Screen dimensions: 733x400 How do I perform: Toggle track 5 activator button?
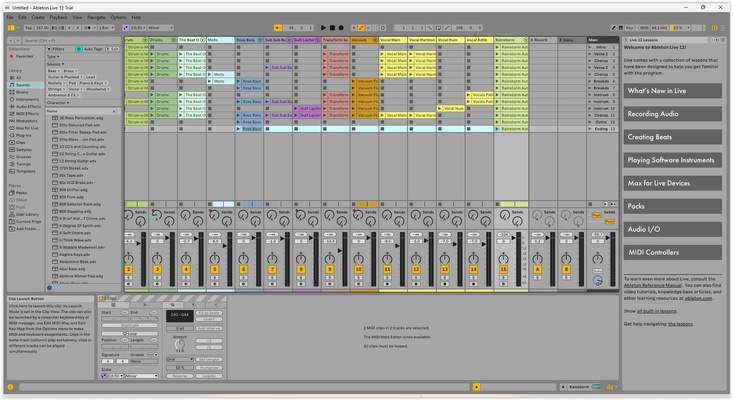215,270
